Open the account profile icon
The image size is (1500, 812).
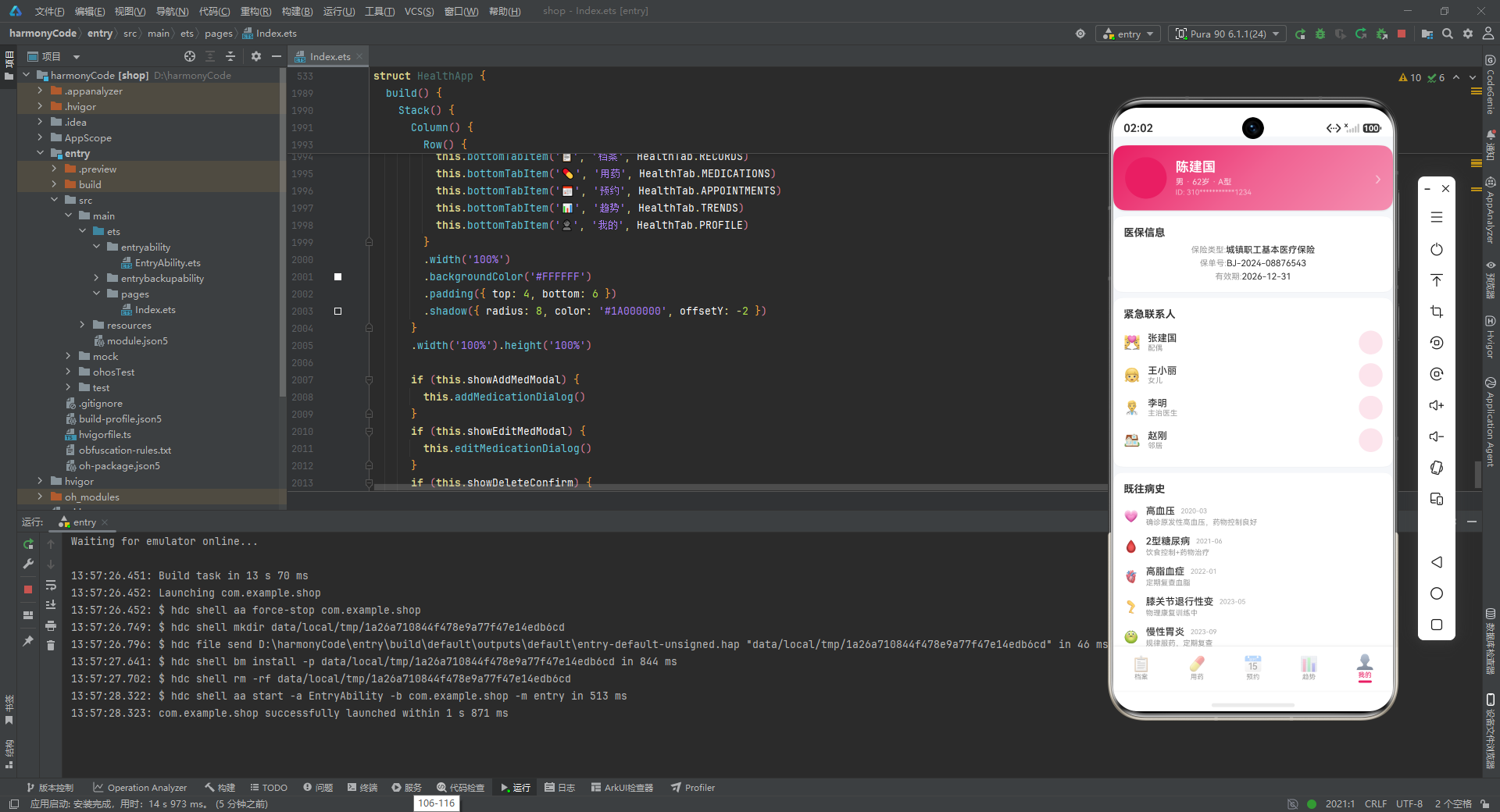tap(1488, 34)
